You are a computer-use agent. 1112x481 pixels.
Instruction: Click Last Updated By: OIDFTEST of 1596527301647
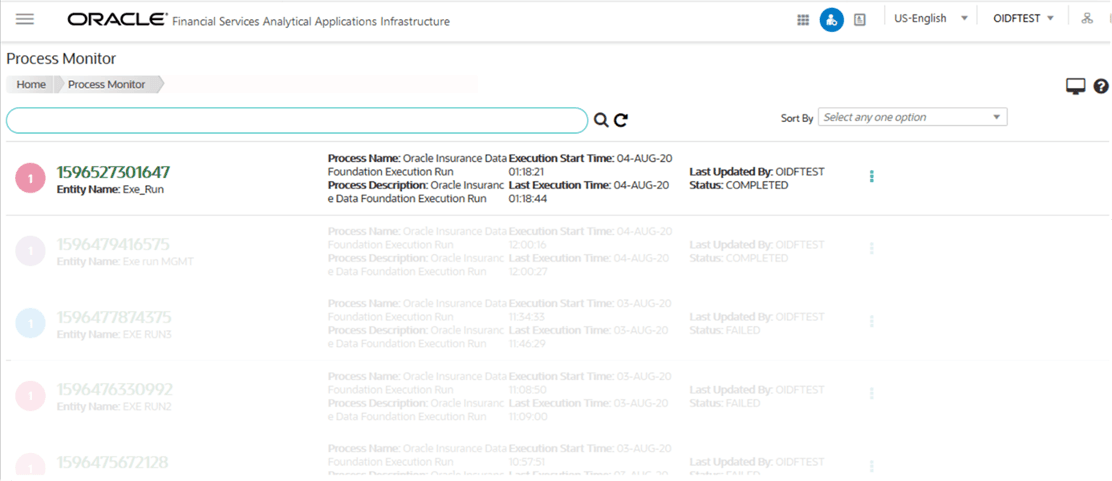[x=757, y=172]
